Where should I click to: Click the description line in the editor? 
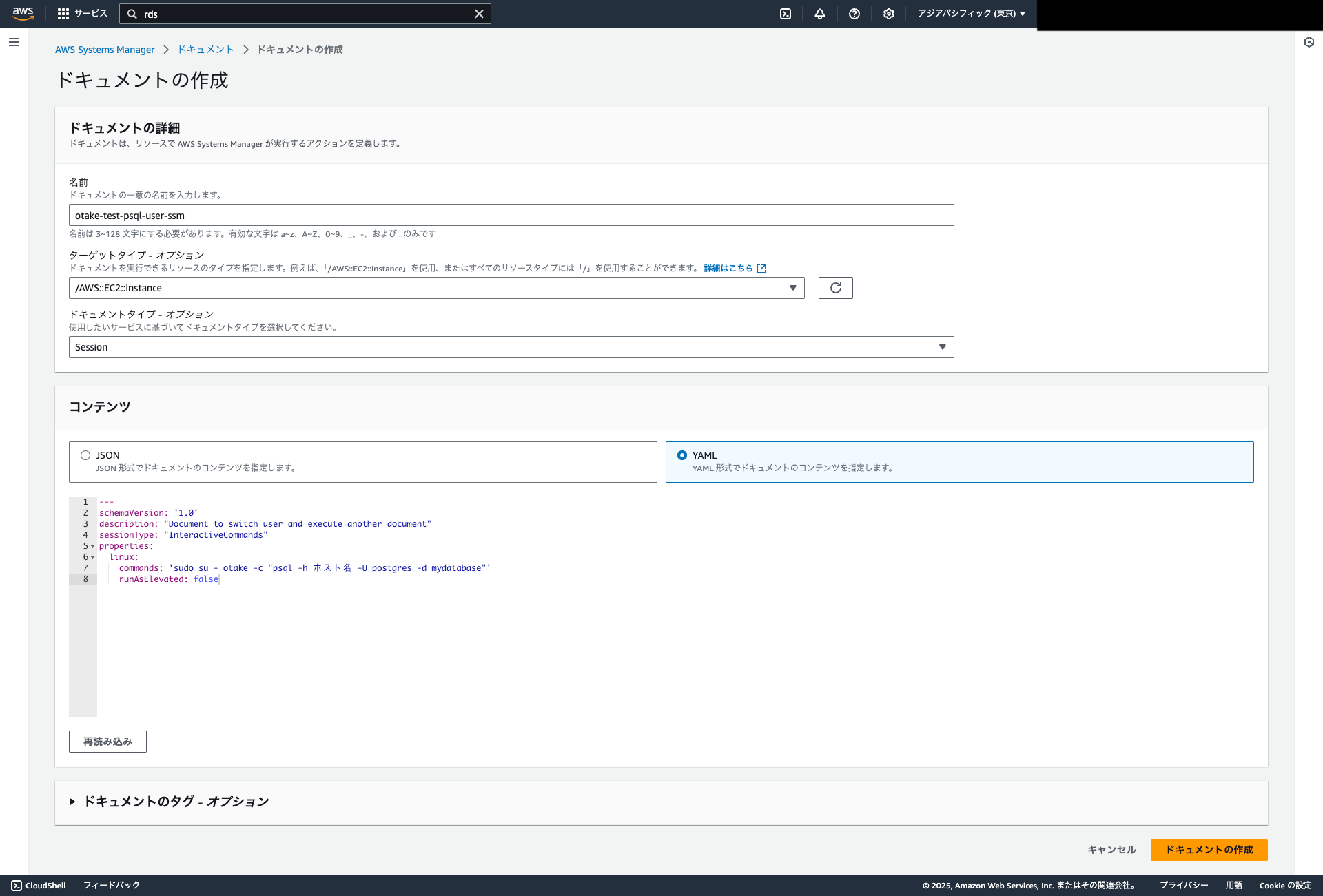tap(265, 524)
